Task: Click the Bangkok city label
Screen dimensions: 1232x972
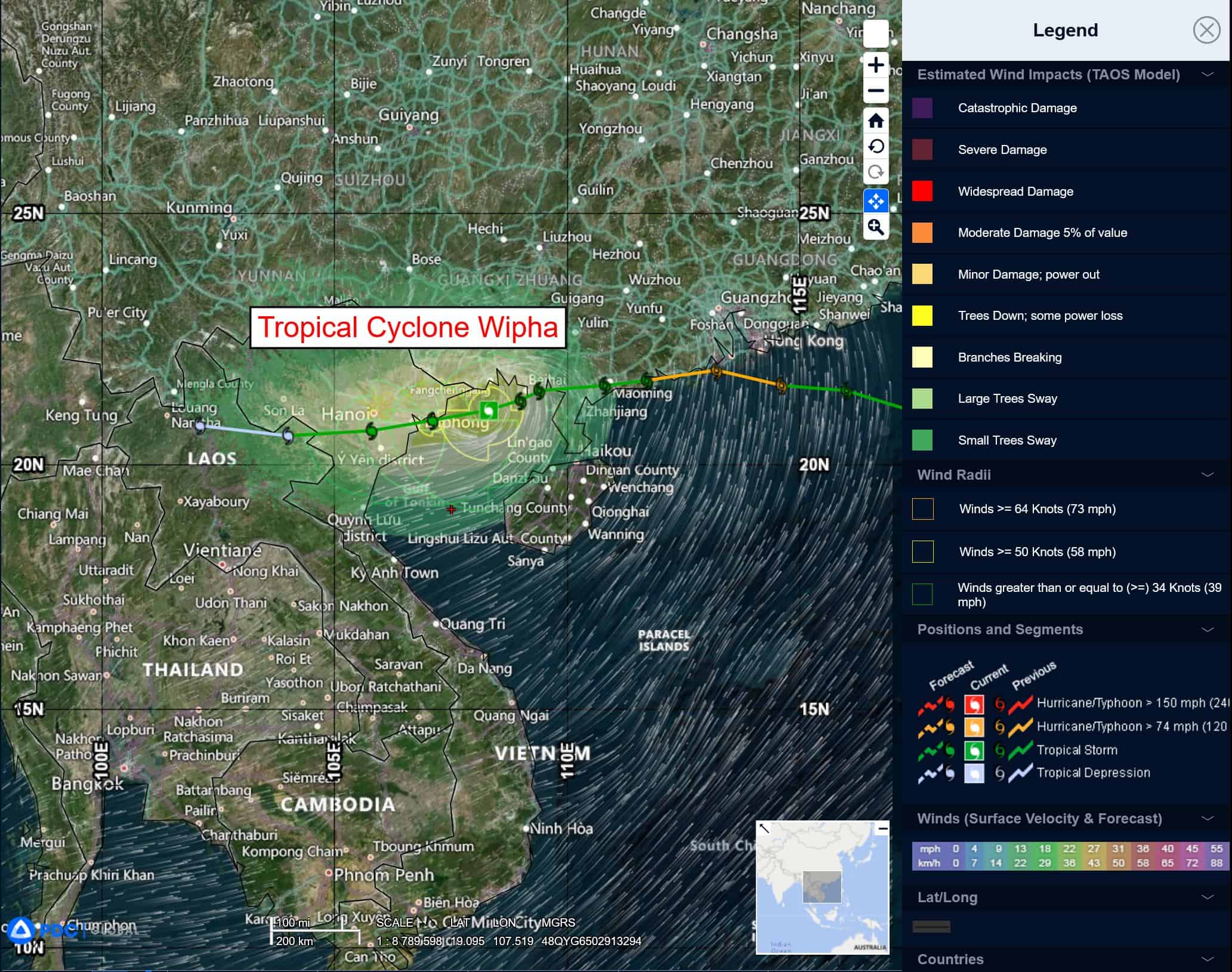Action: coord(88,783)
